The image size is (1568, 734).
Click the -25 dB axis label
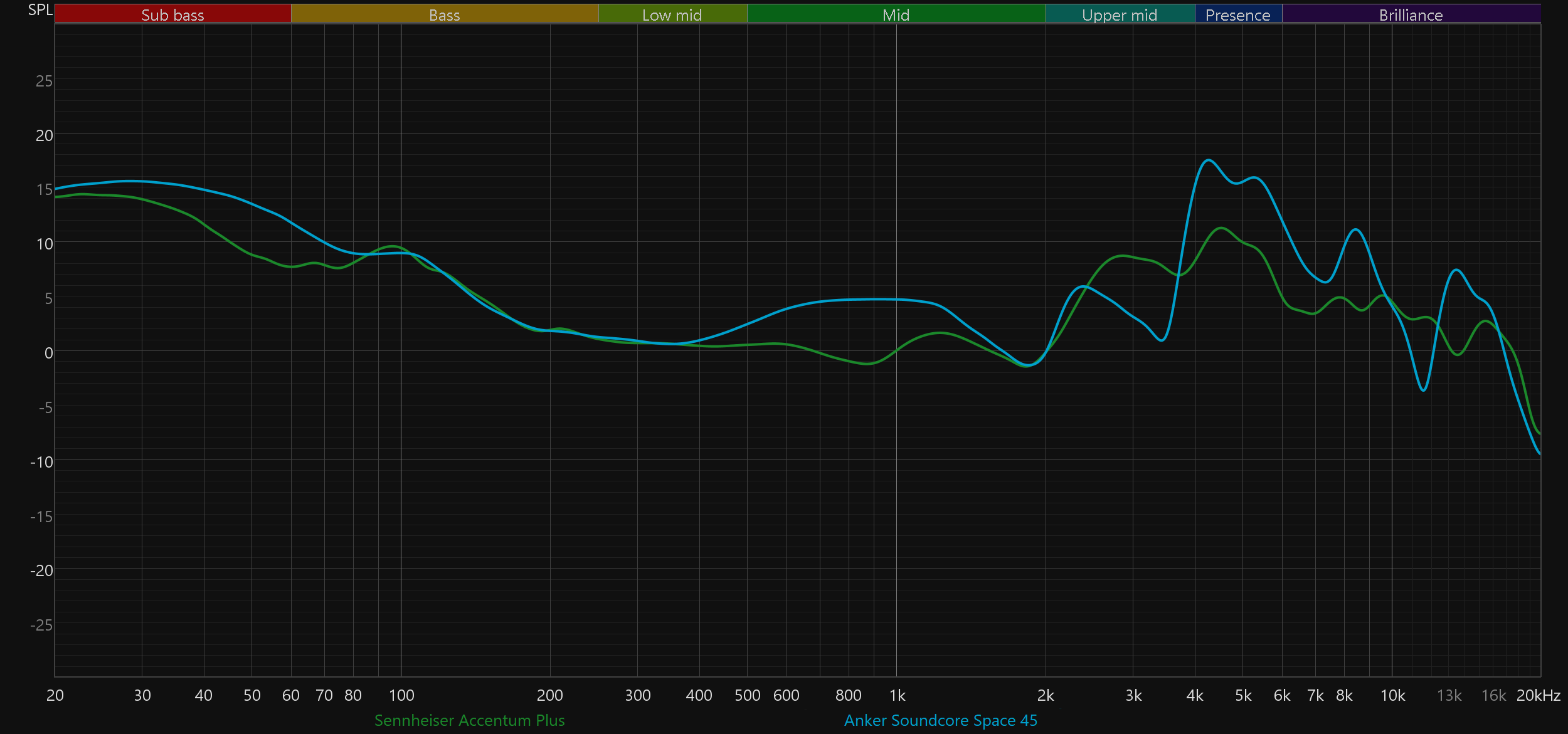pyautogui.click(x=41, y=625)
